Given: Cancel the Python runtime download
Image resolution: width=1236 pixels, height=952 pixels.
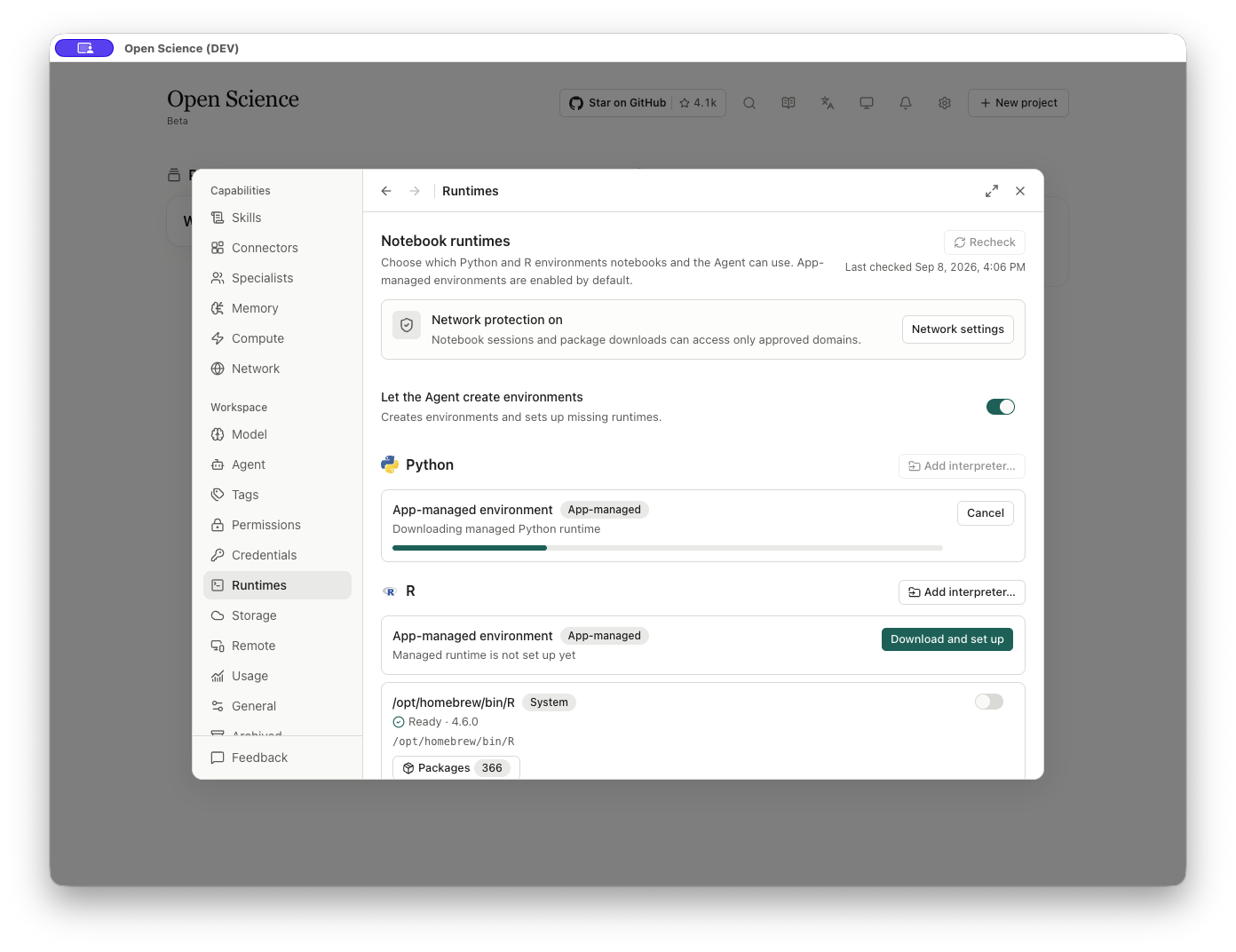Looking at the screenshot, I should tap(986, 513).
